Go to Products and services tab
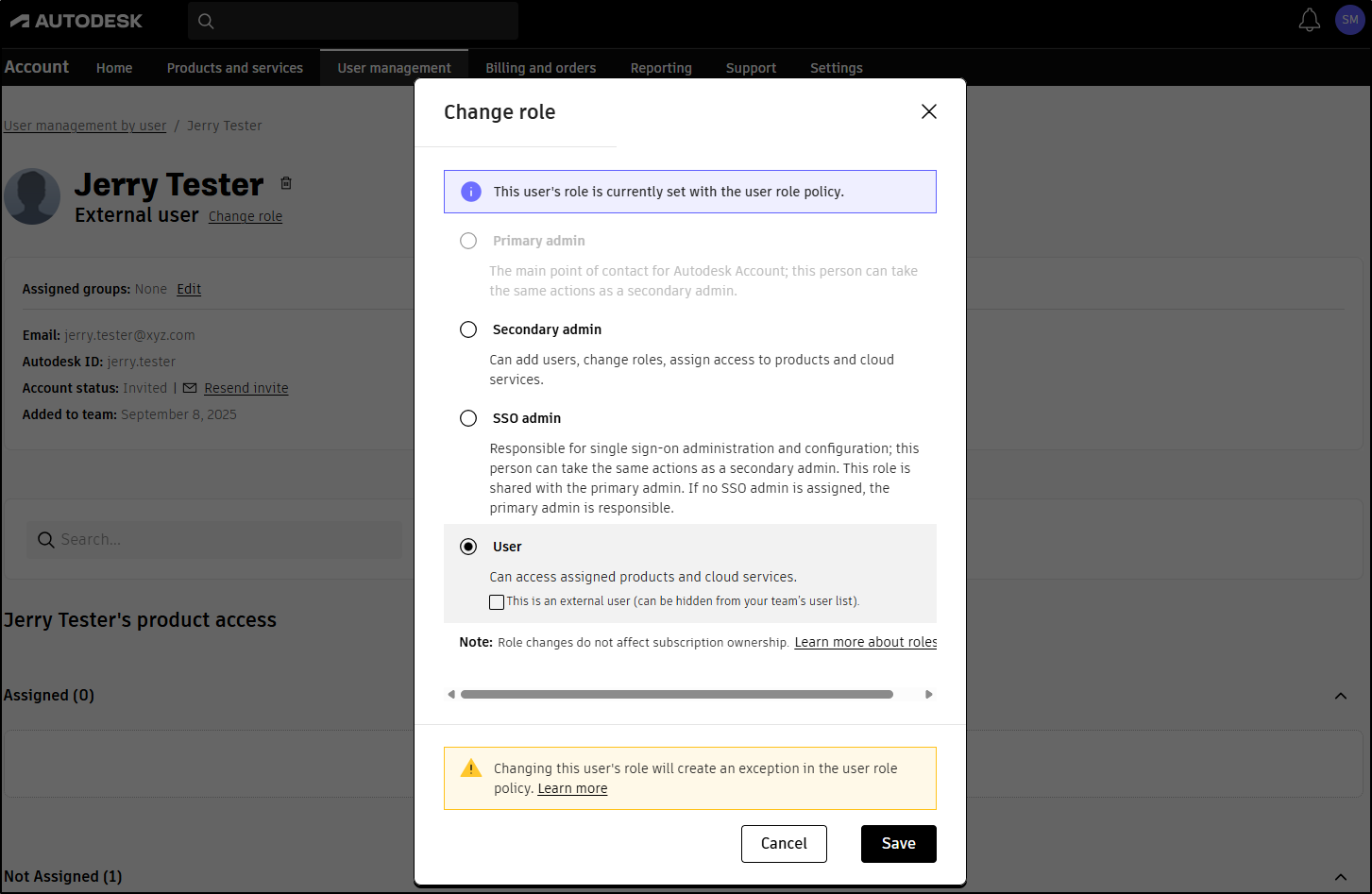The width and height of the screenshot is (1372, 894). point(235,68)
